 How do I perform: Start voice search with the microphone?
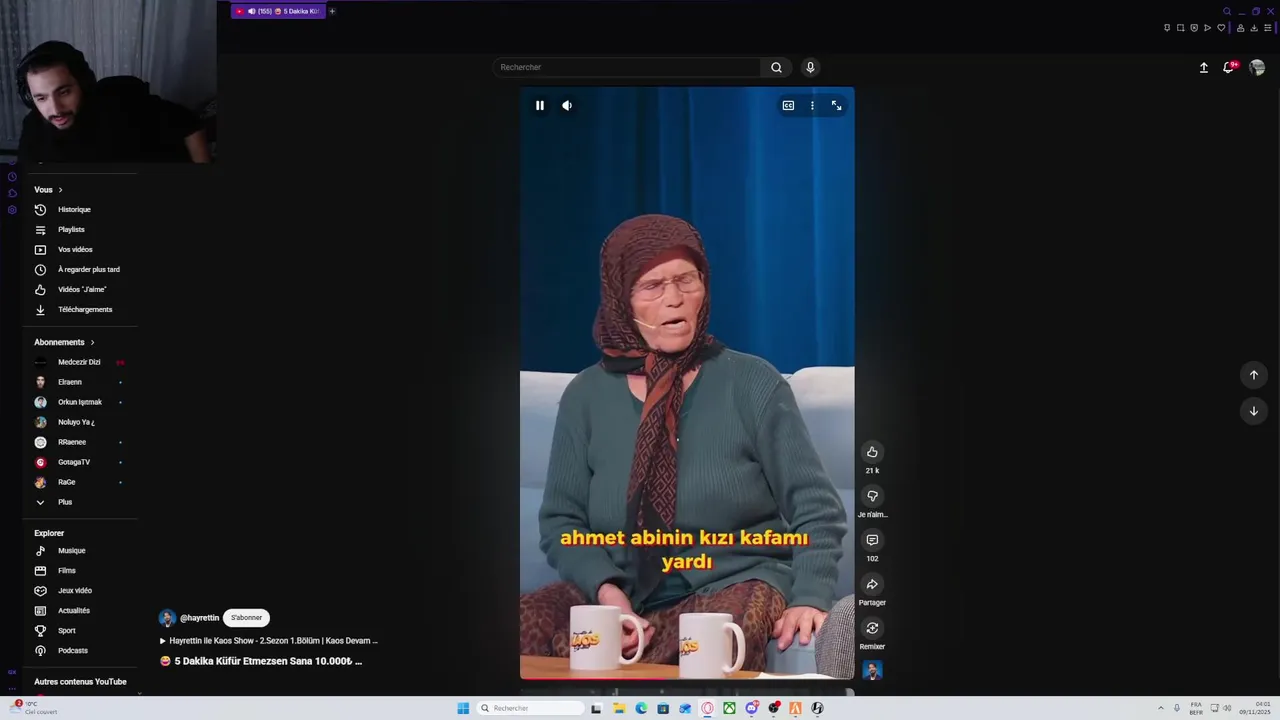click(x=810, y=67)
